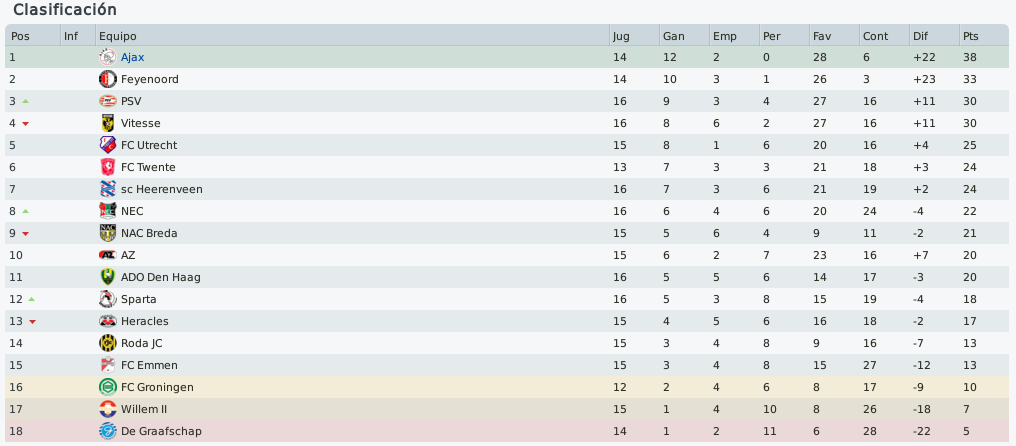
Task: Click the FC Groningen crest icon
Action: [x=107, y=388]
